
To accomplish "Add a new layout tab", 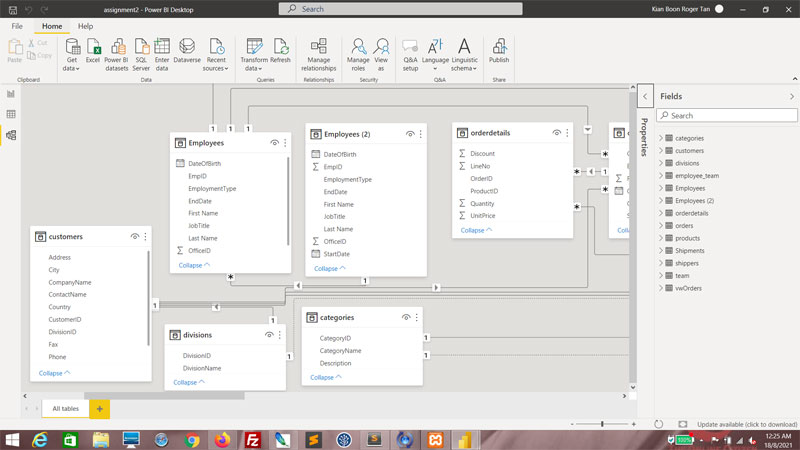I will tap(99, 409).
